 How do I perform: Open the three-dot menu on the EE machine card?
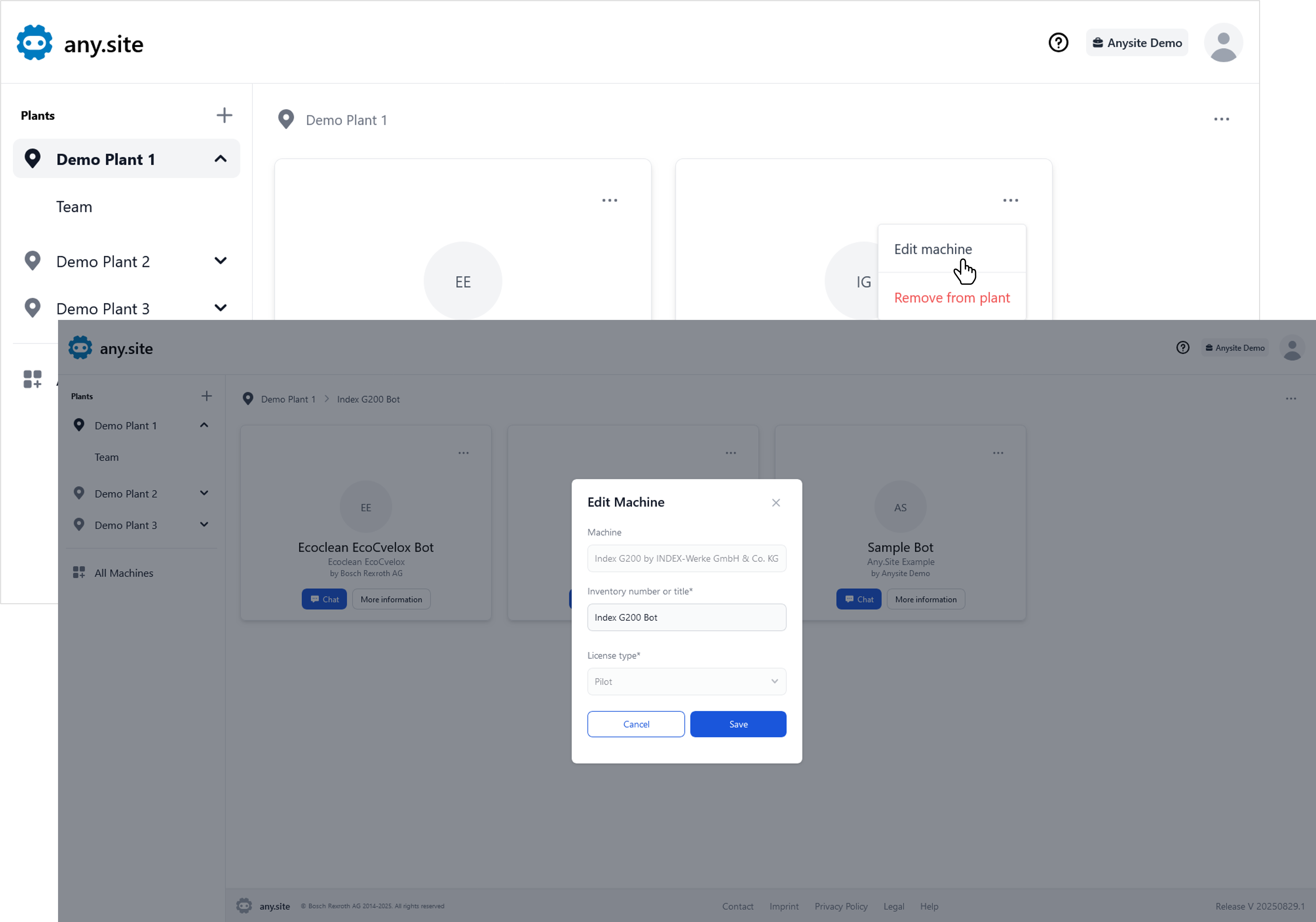pyautogui.click(x=609, y=200)
